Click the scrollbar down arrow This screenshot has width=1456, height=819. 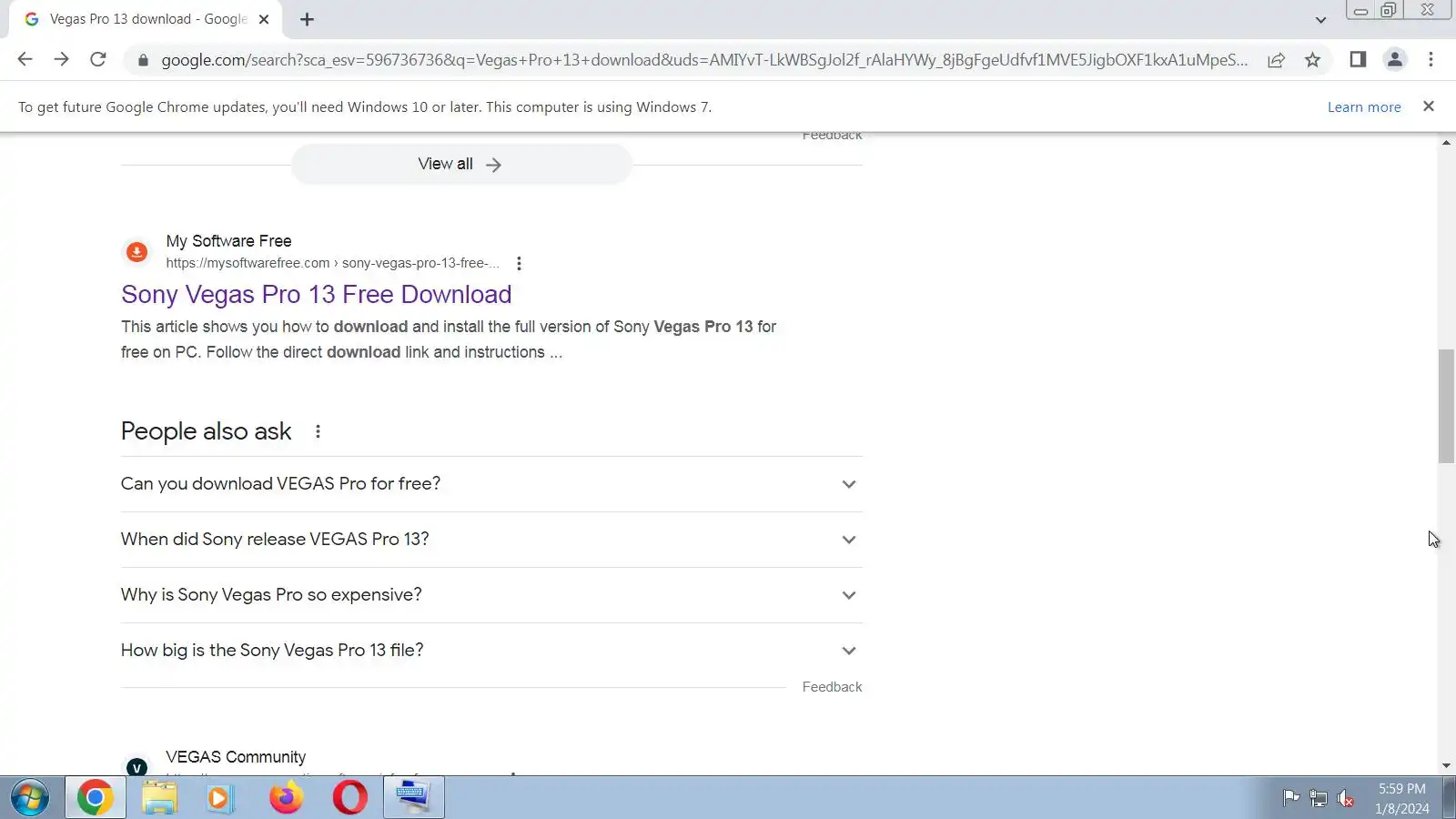[x=1446, y=766]
